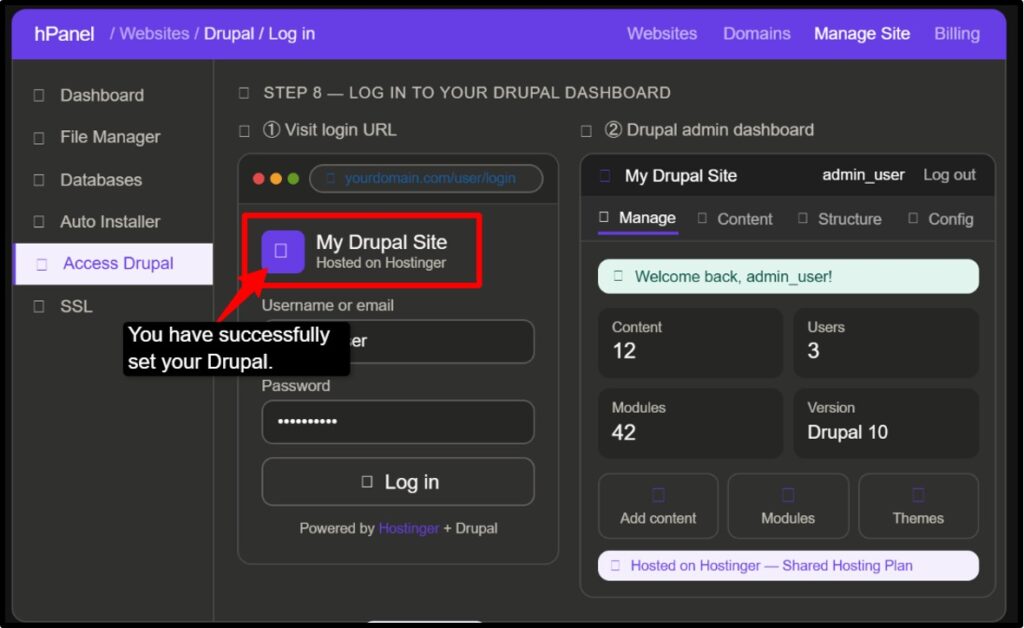
Task: Switch to the Manage tab
Action: coord(637,218)
